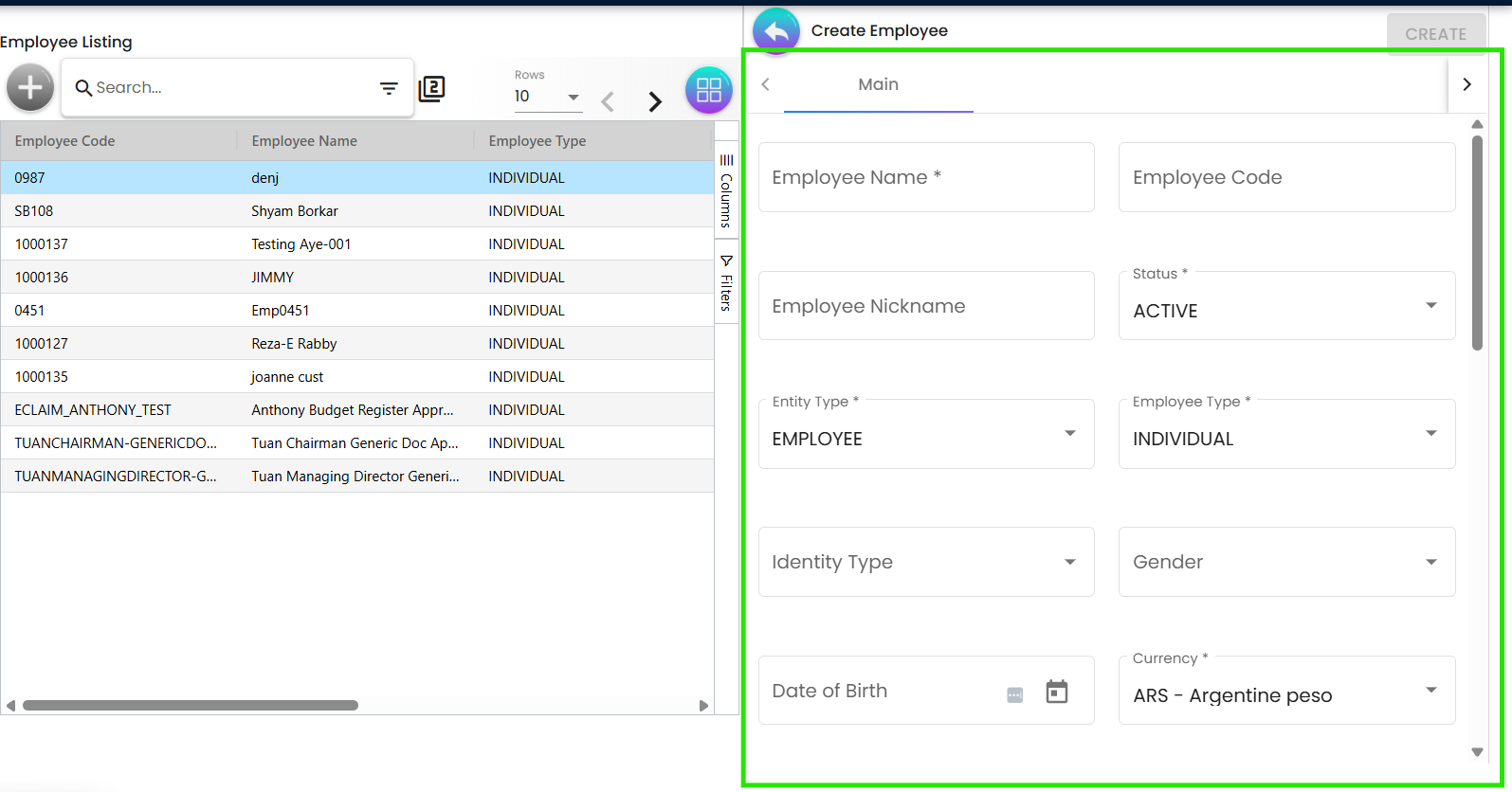Go to previous page of listing
Screen dimensions: 1512x792
point(608,101)
